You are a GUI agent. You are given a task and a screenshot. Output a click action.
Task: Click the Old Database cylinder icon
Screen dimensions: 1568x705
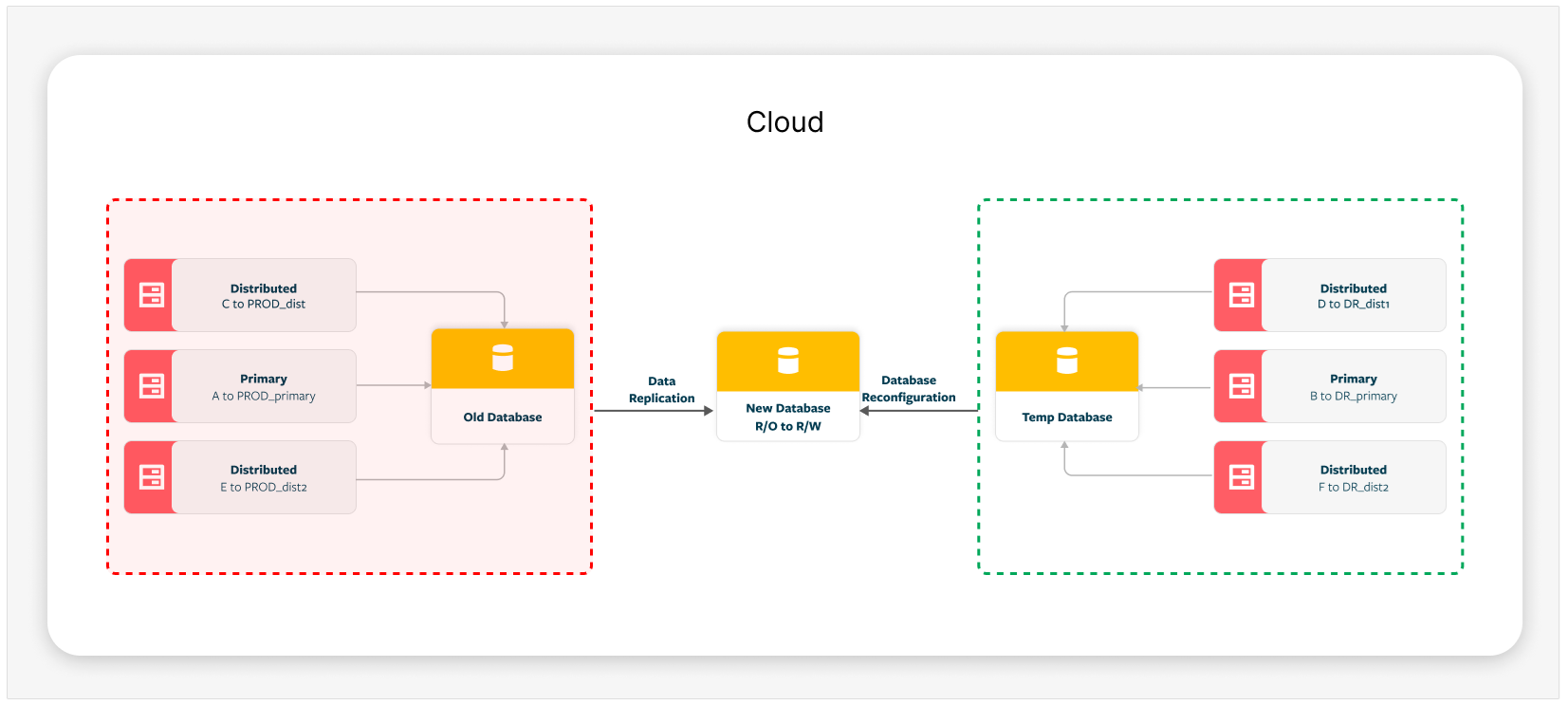click(x=503, y=358)
